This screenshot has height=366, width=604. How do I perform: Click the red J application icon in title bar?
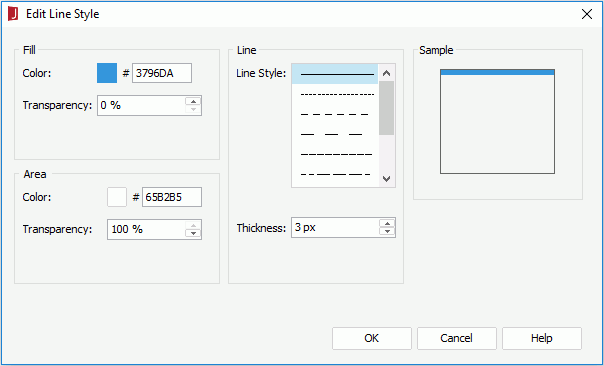[13, 14]
